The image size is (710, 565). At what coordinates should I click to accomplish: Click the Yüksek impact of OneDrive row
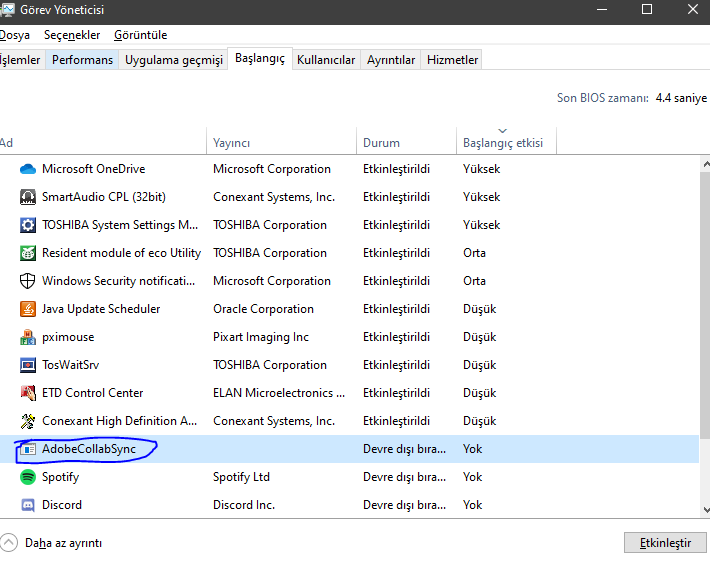coord(481,169)
